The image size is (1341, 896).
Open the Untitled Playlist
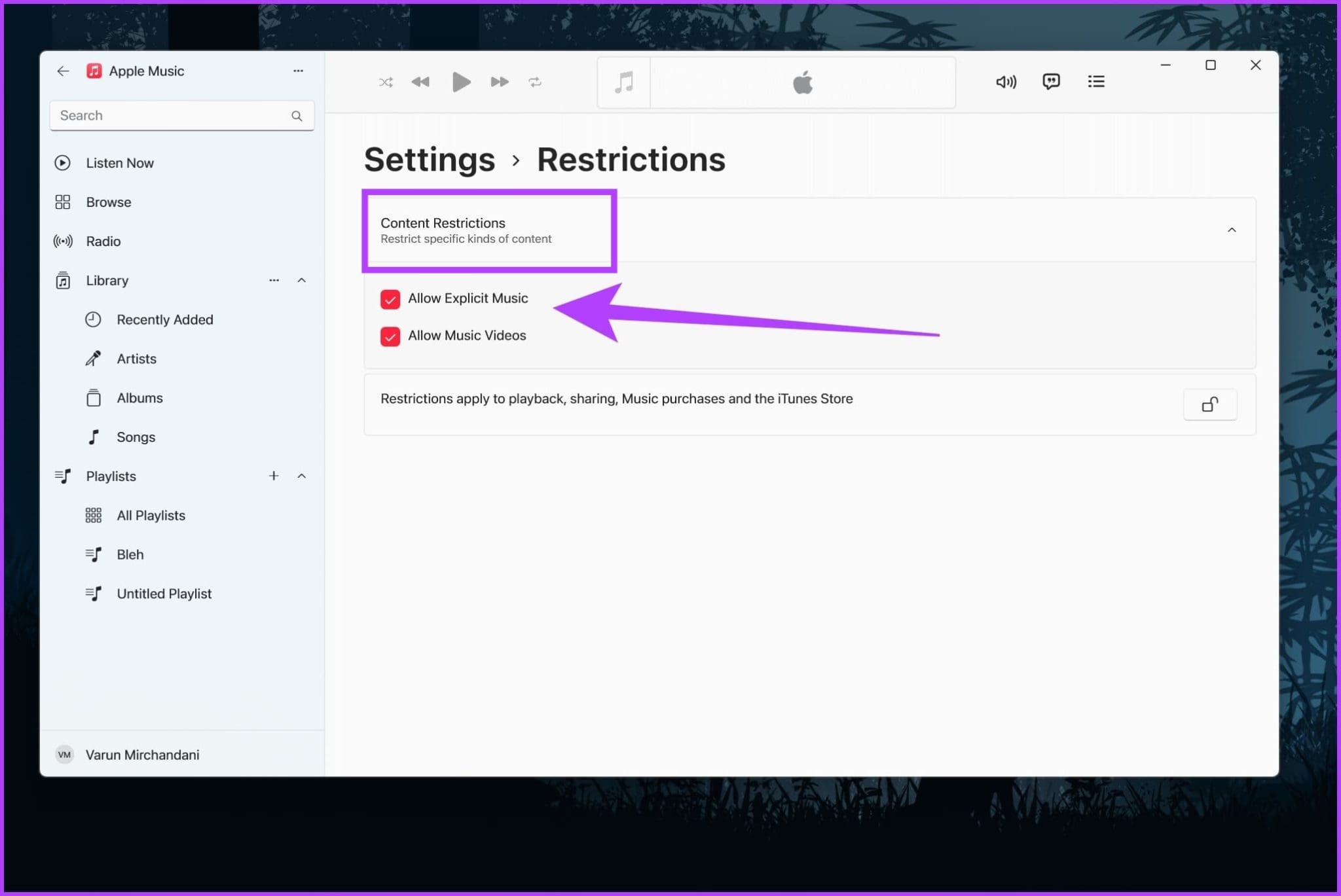164,593
